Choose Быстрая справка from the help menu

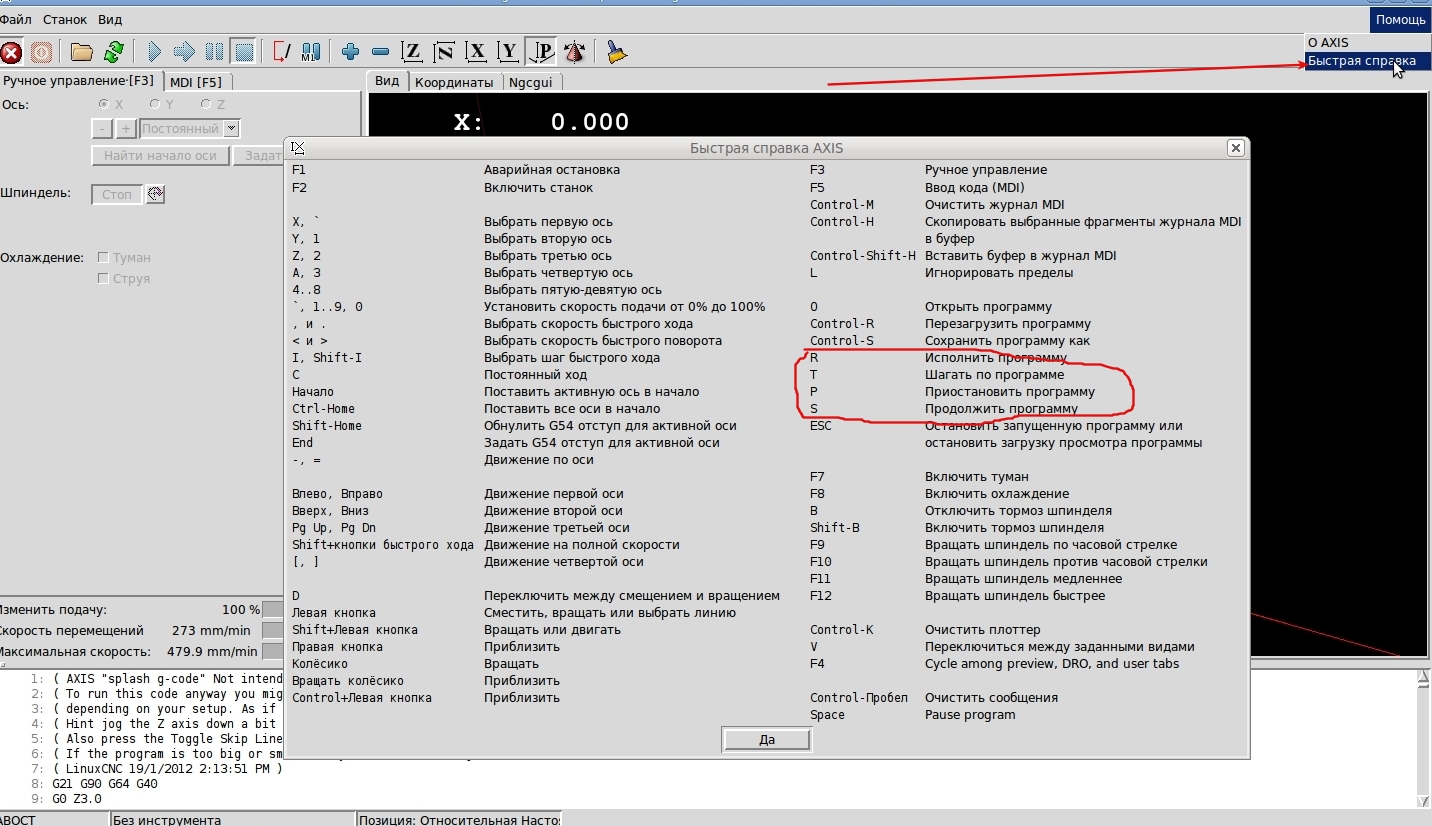[1368, 61]
